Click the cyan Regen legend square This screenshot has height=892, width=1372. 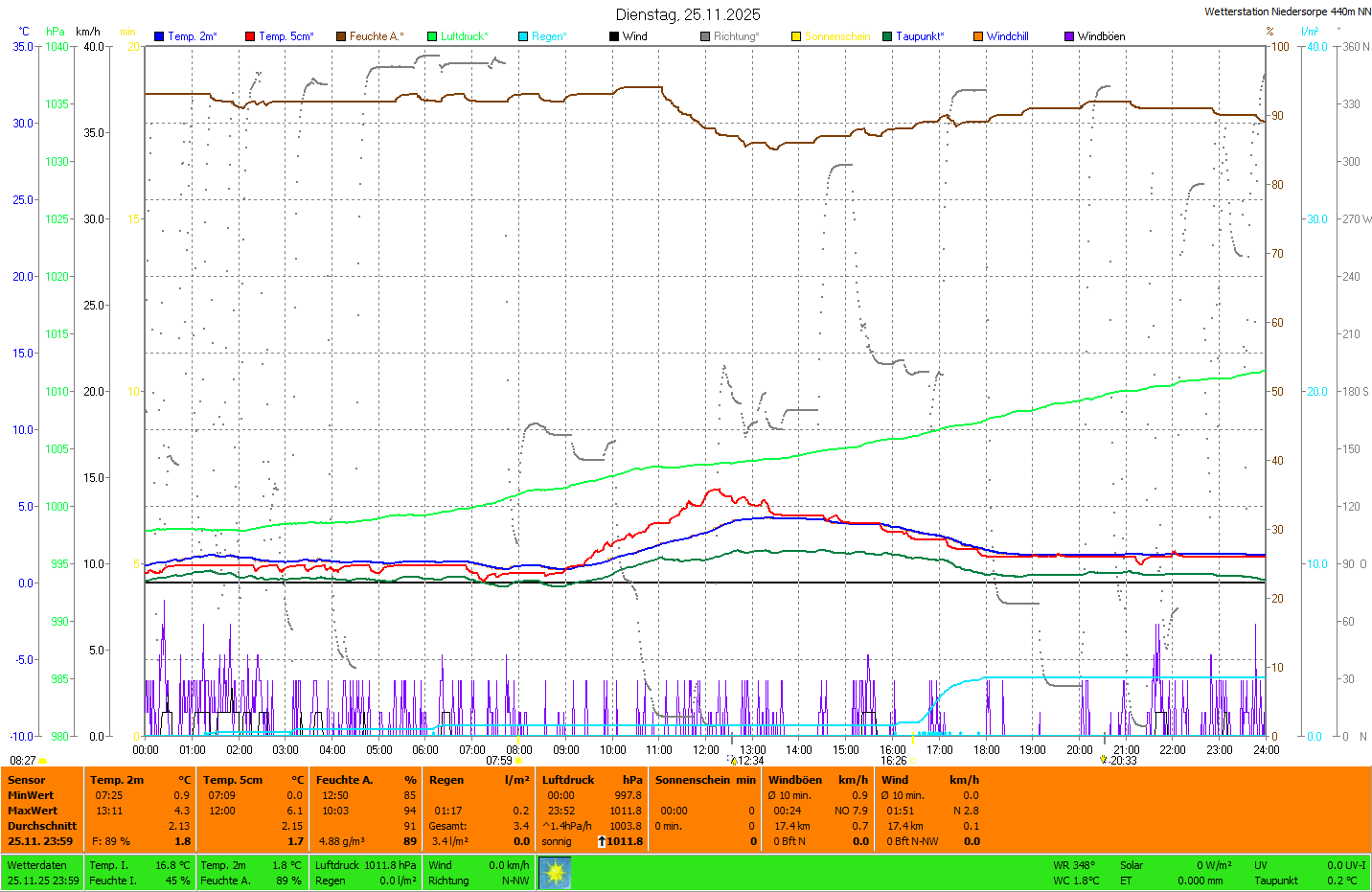click(x=523, y=36)
